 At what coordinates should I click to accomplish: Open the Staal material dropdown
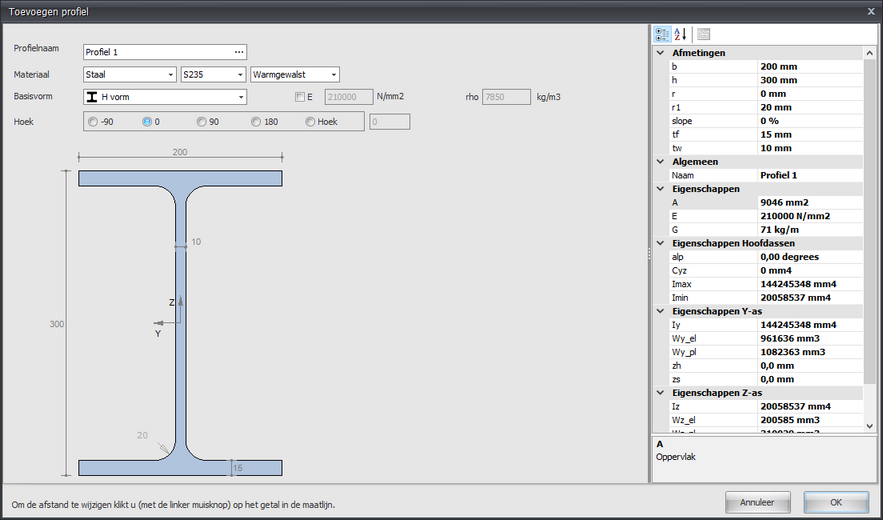171,74
